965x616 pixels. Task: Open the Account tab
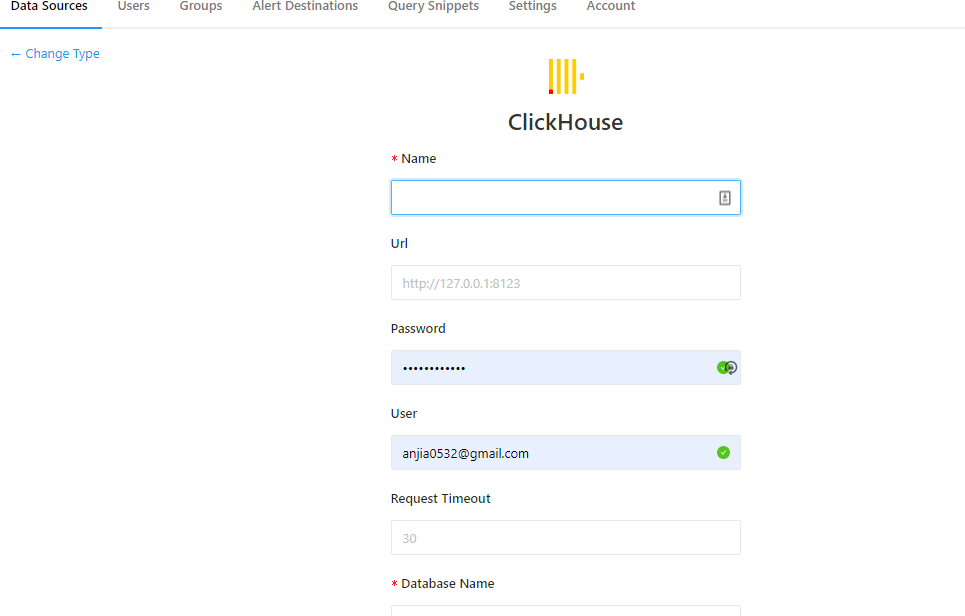pyautogui.click(x=611, y=7)
